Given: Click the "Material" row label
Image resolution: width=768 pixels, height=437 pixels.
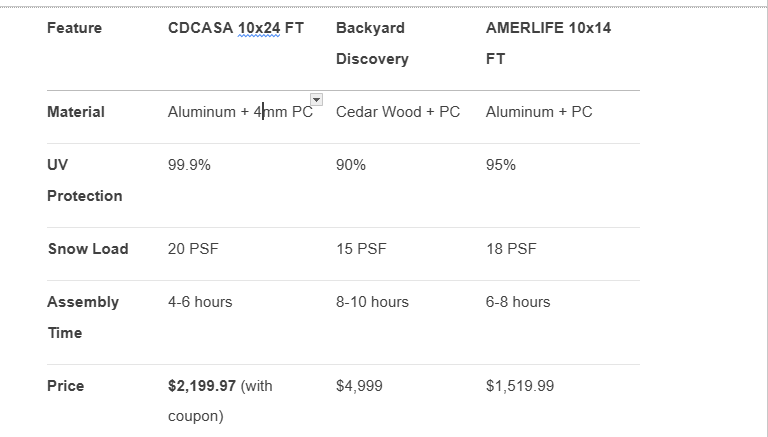Looking at the screenshot, I should tap(76, 112).
